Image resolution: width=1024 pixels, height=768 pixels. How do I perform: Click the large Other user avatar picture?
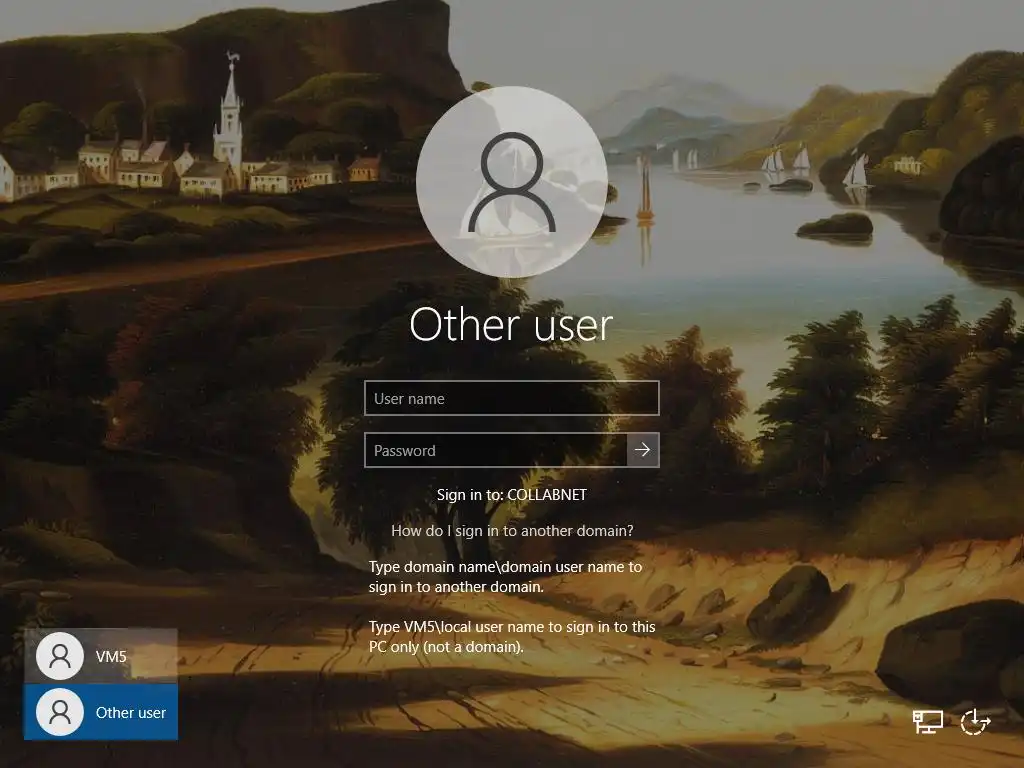coord(512,182)
